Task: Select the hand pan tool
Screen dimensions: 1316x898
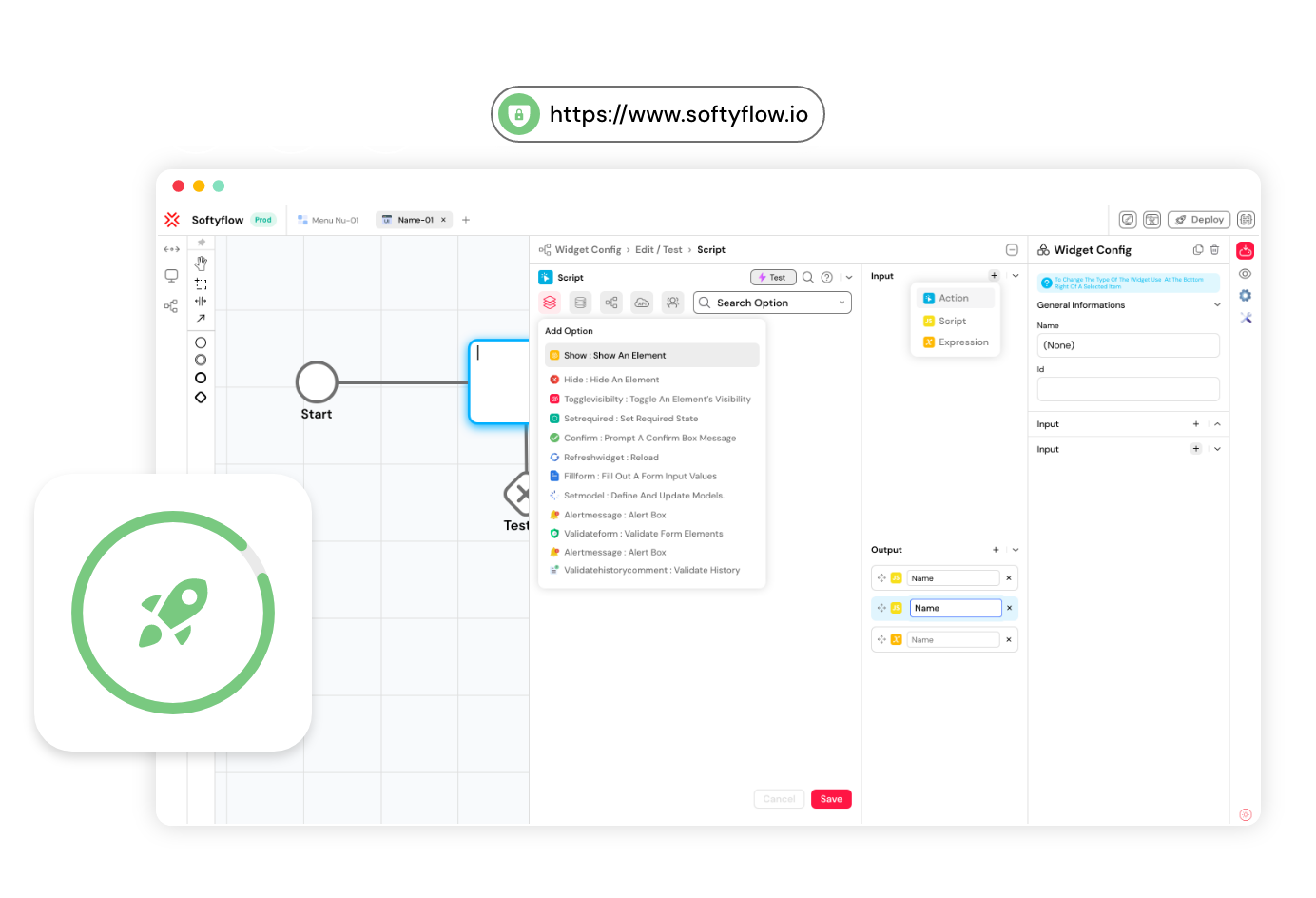Action: tap(201, 264)
